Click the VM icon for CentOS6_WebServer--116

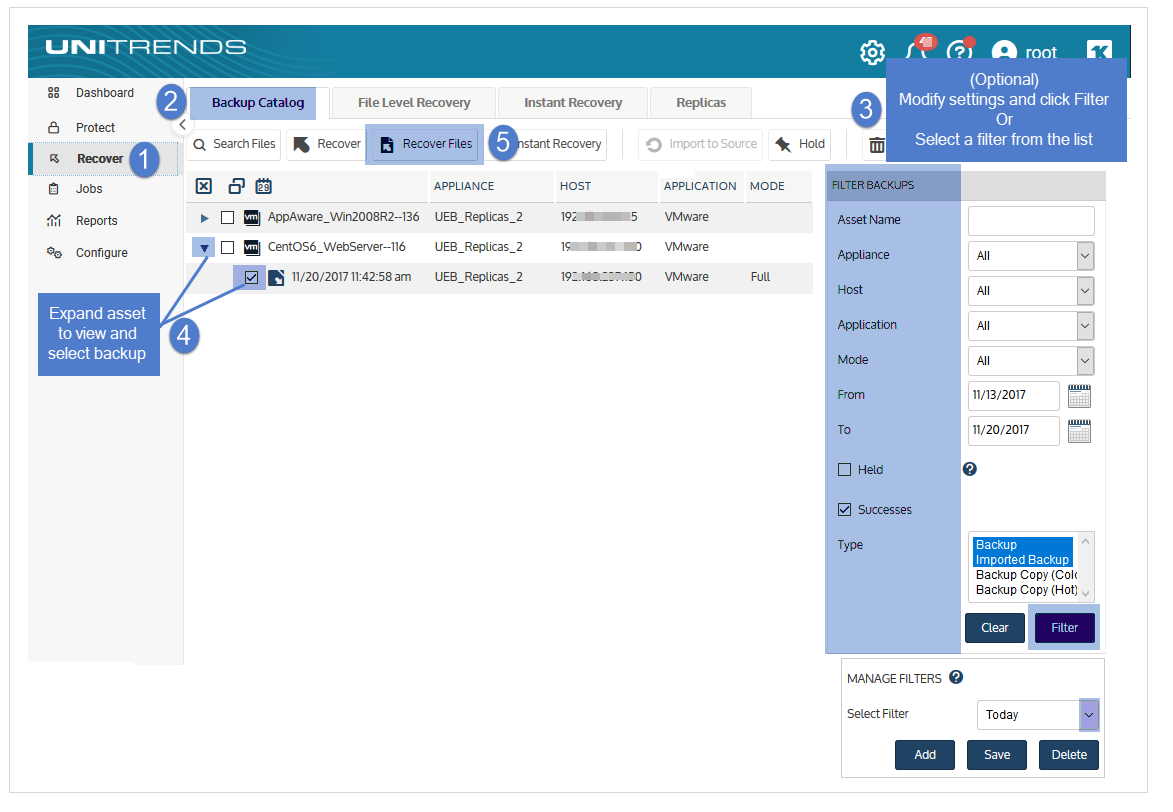tap(252, 248)
